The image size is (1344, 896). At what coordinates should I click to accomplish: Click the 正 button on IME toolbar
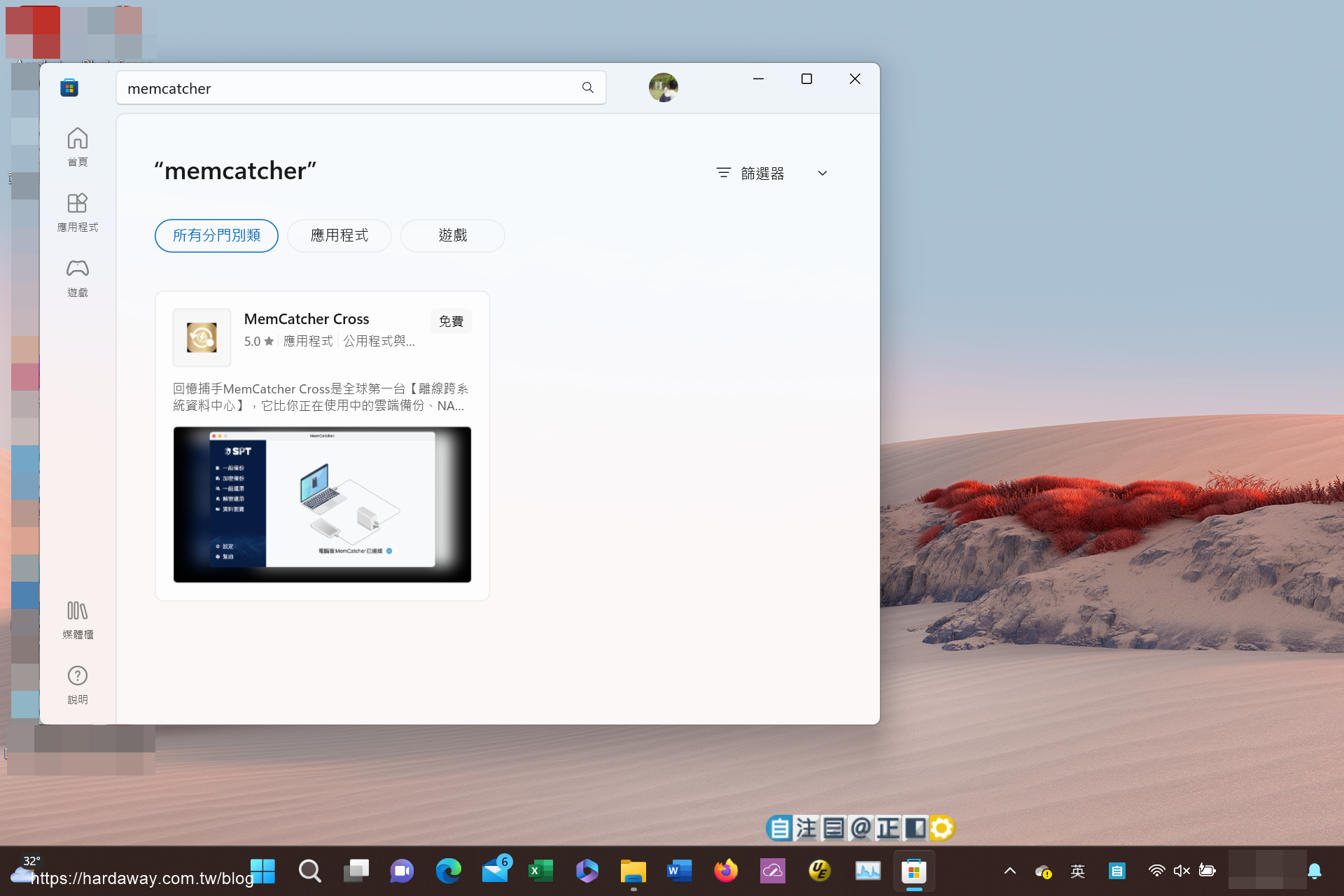pos(888,828)
